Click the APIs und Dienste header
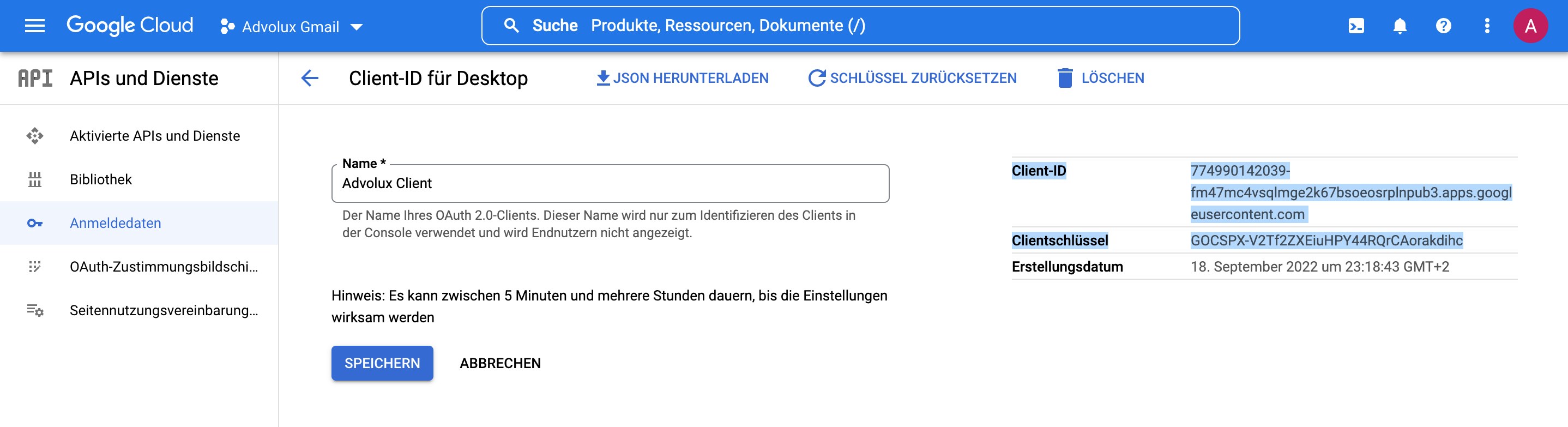This screenshot has height=427, width=1568. (144, 78)
